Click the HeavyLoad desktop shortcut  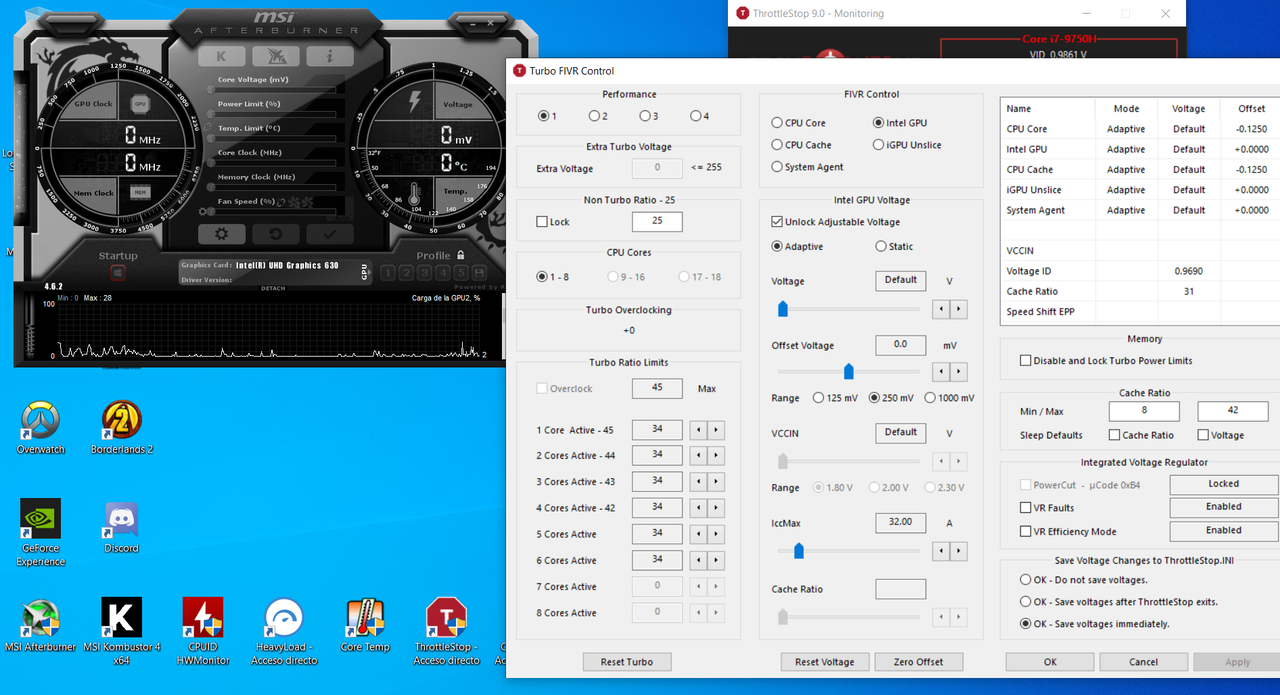(284, 631)
